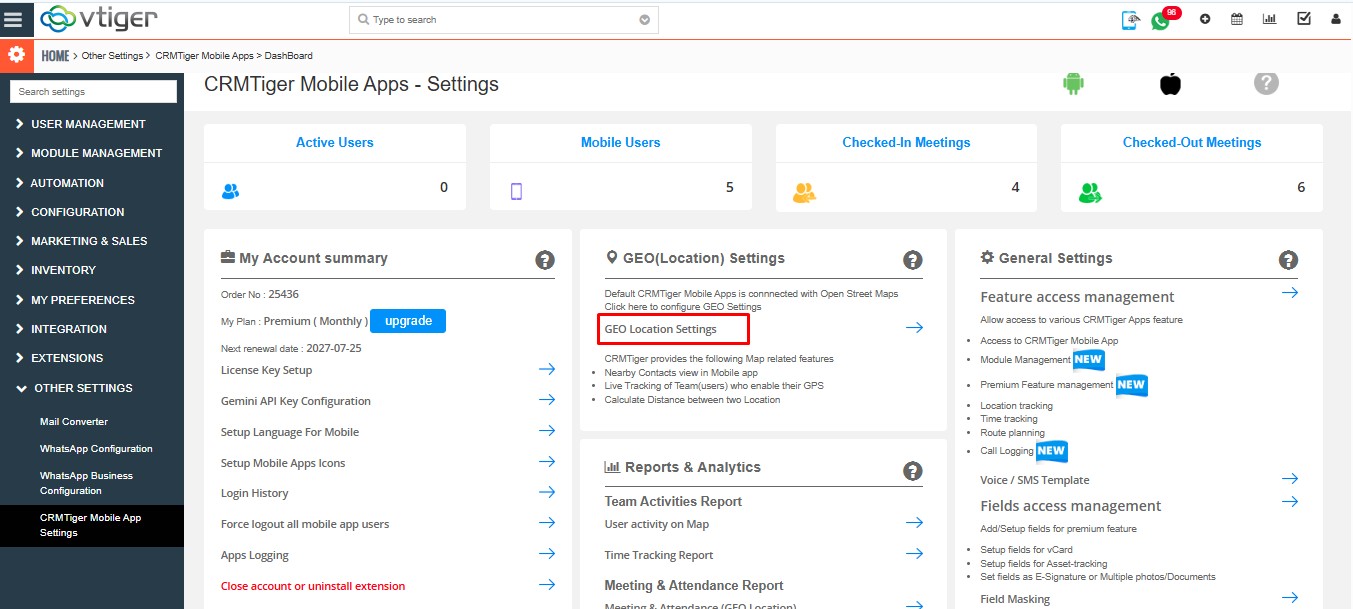Click the Android app icon
The height and width of the screenshot is (609, 1353).
(x=1073, y=84)
